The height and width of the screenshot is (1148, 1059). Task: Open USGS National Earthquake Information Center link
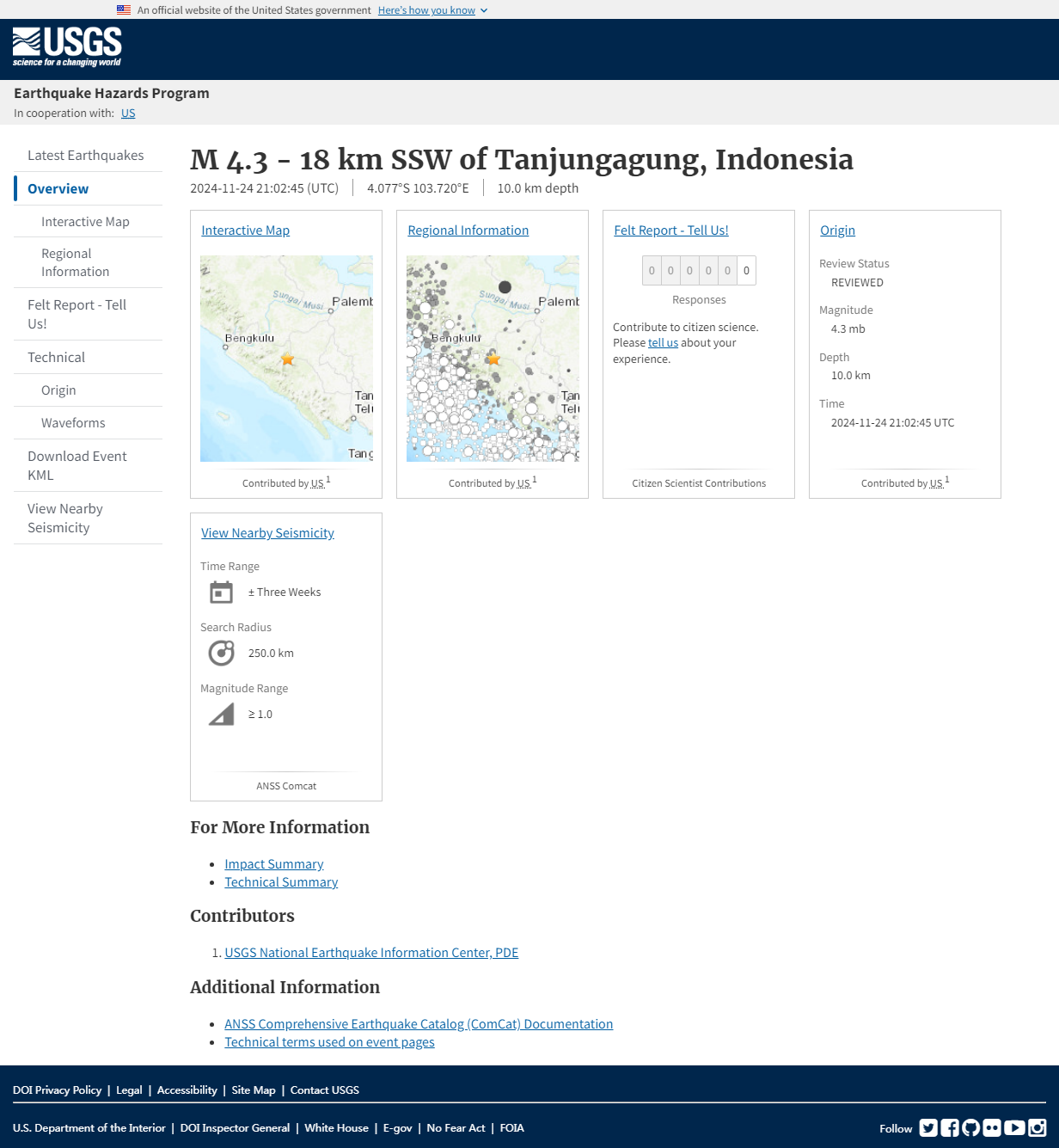(371, 953)
